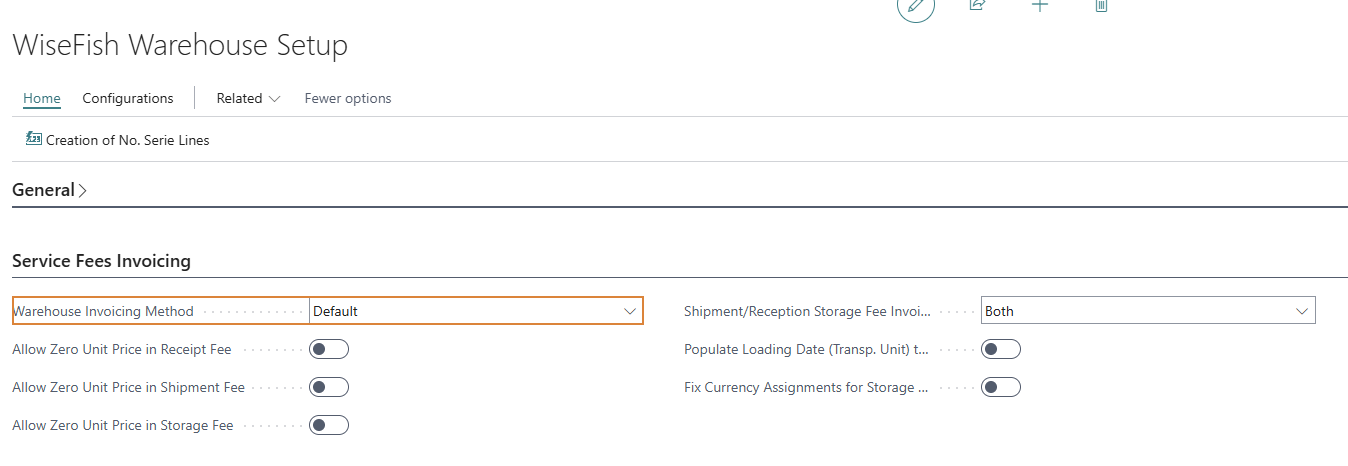Screen dimensions: 1348x466
Task: Toggle Fix Currency Assignments for Storage switch
Action: pyautogui.click(x=1001, y=387)
